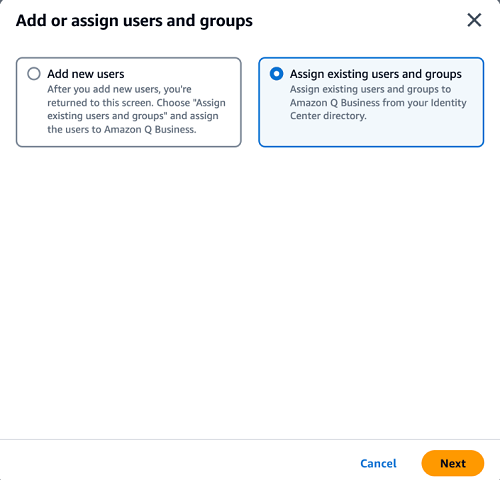Click the Assign existing users and groups title
Screen dimensions: 500x480
(376, 74)
